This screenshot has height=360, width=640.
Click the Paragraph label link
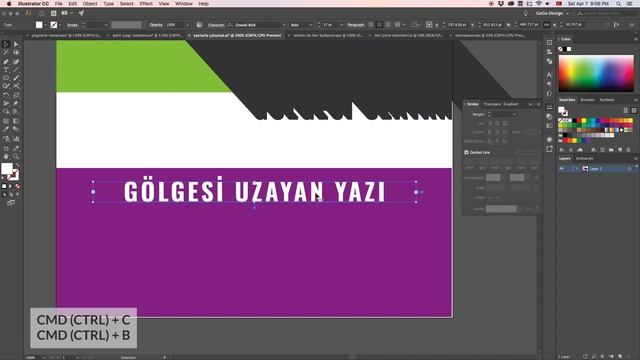tap(356, 25)
